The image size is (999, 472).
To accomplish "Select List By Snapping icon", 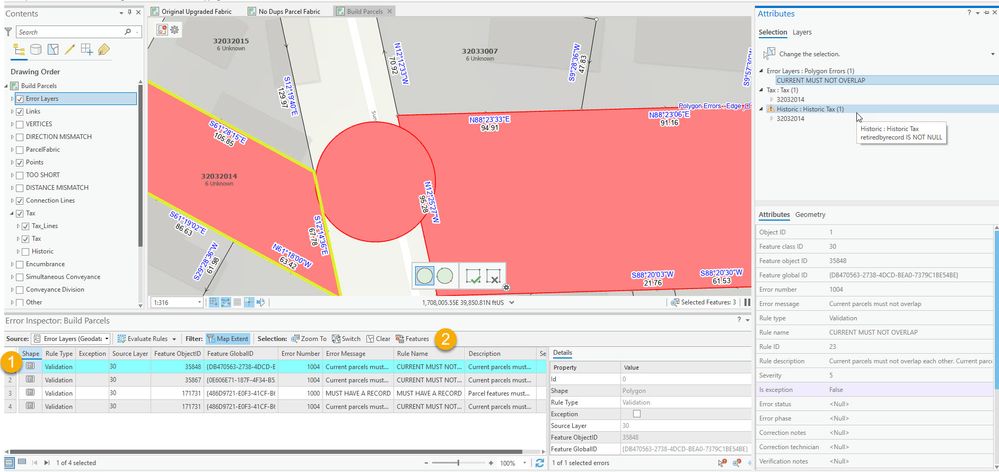I will tap(87, 50).
